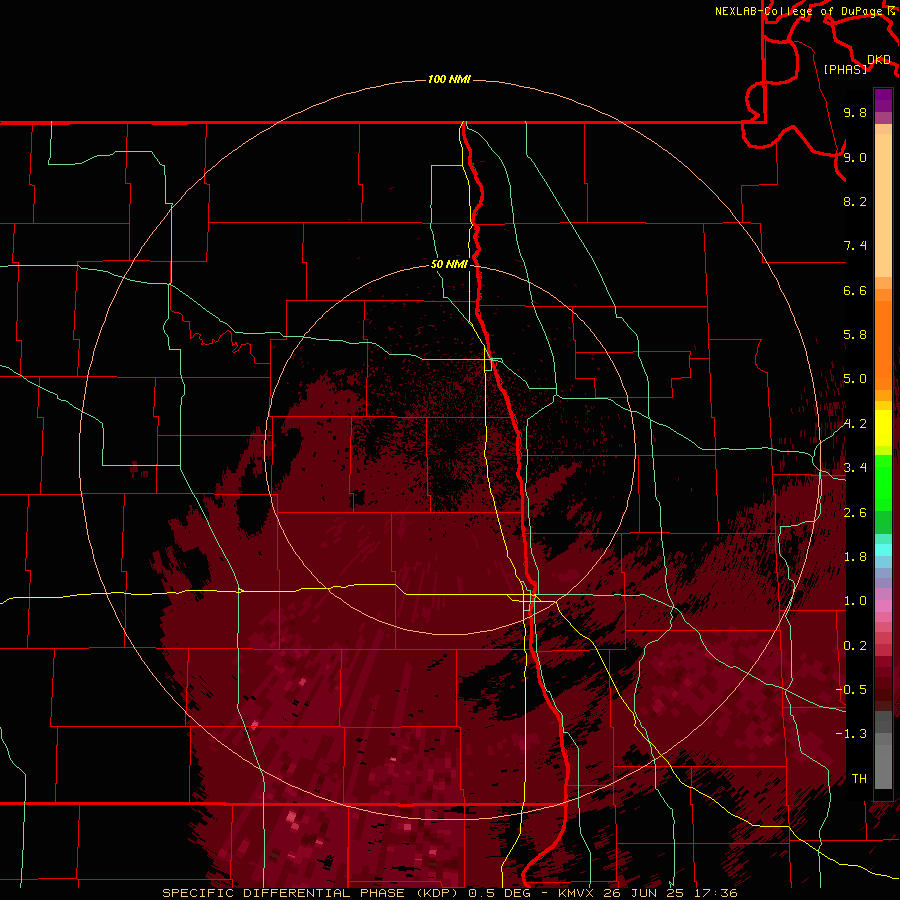This screenshot has width=900, height=900.
Task: Click the DKD label above the legend
Action: point(879,60)
